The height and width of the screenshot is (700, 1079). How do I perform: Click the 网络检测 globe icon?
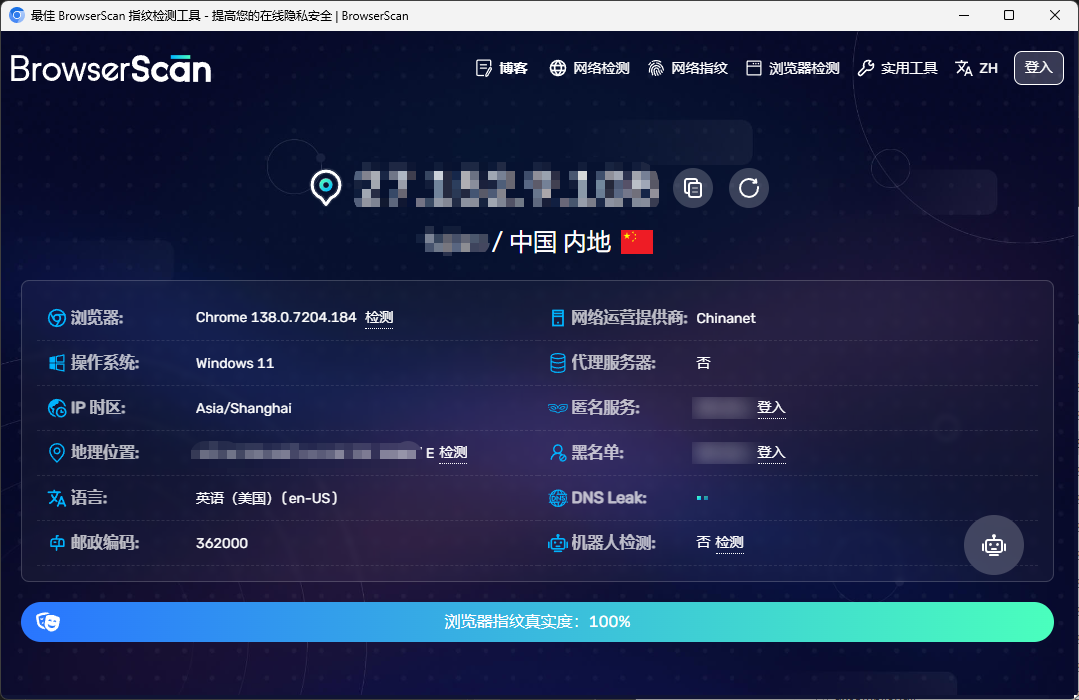[557, 68]
